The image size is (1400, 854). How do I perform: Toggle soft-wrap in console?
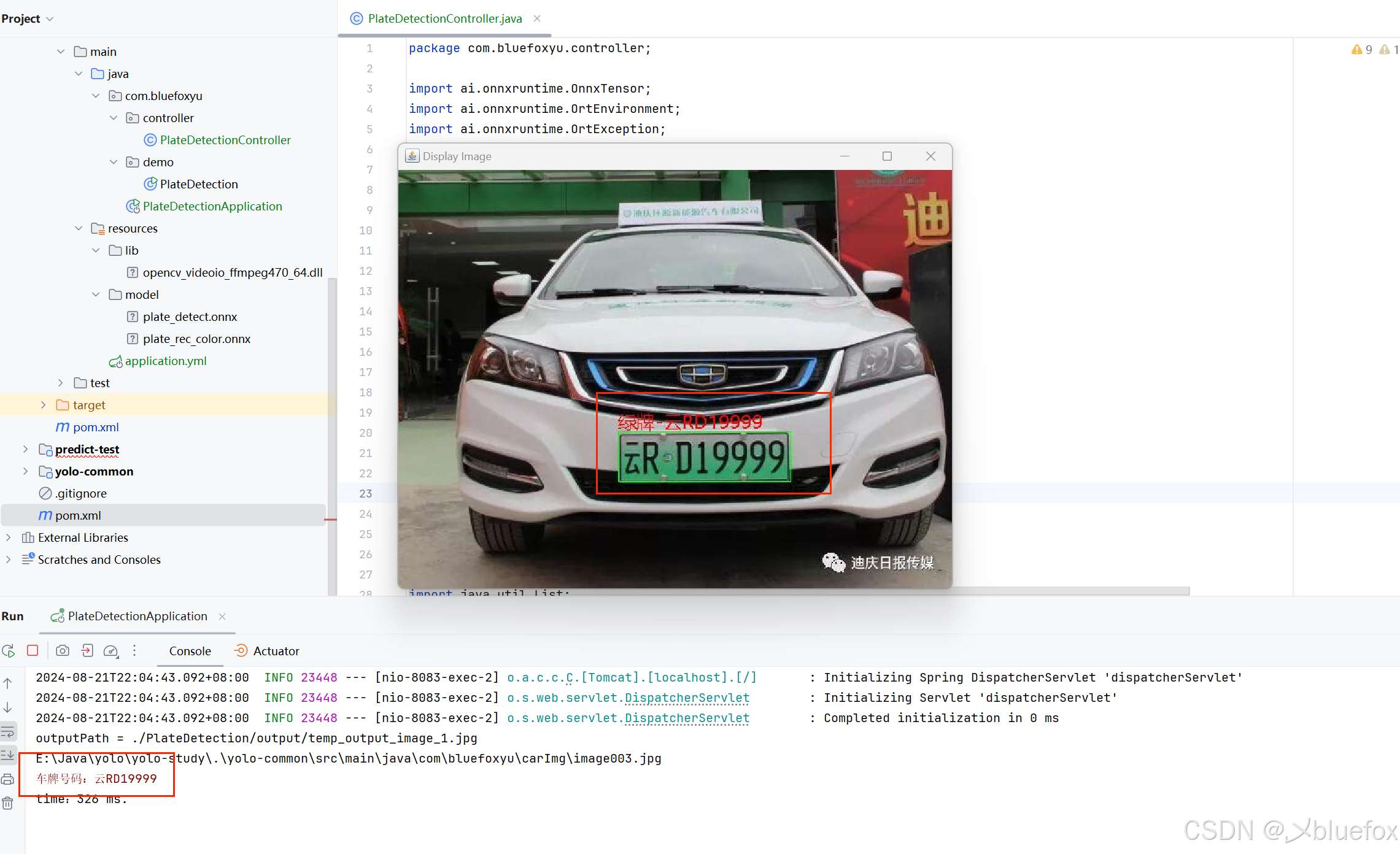point(8,731)
